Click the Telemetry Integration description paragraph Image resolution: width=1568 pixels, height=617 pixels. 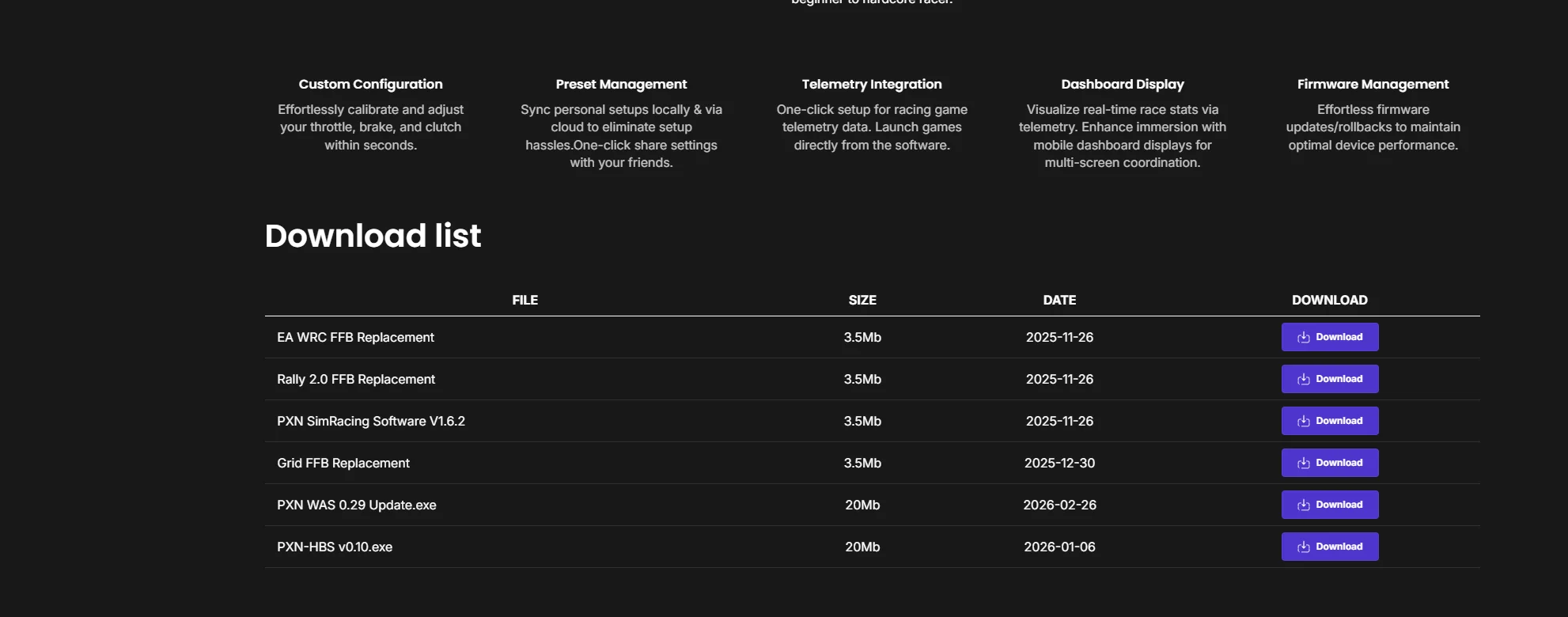coord(872,127)
